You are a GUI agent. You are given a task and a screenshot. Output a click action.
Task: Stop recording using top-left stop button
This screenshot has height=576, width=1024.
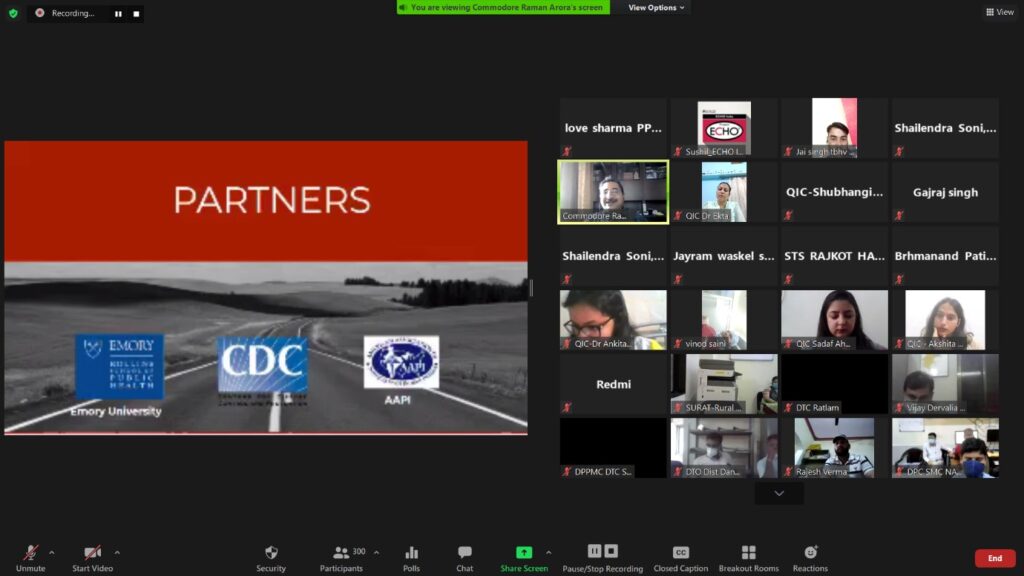(136, 14)
